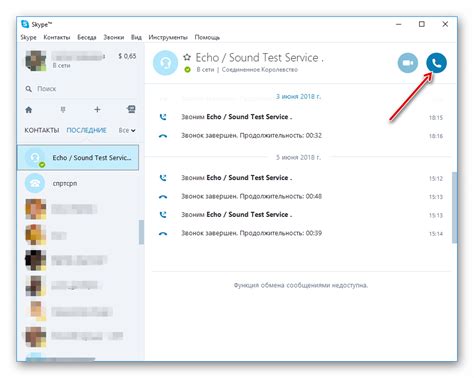
Task: Click the Функция обмена сообщениями недоступна notice
Action: (301, 285)
